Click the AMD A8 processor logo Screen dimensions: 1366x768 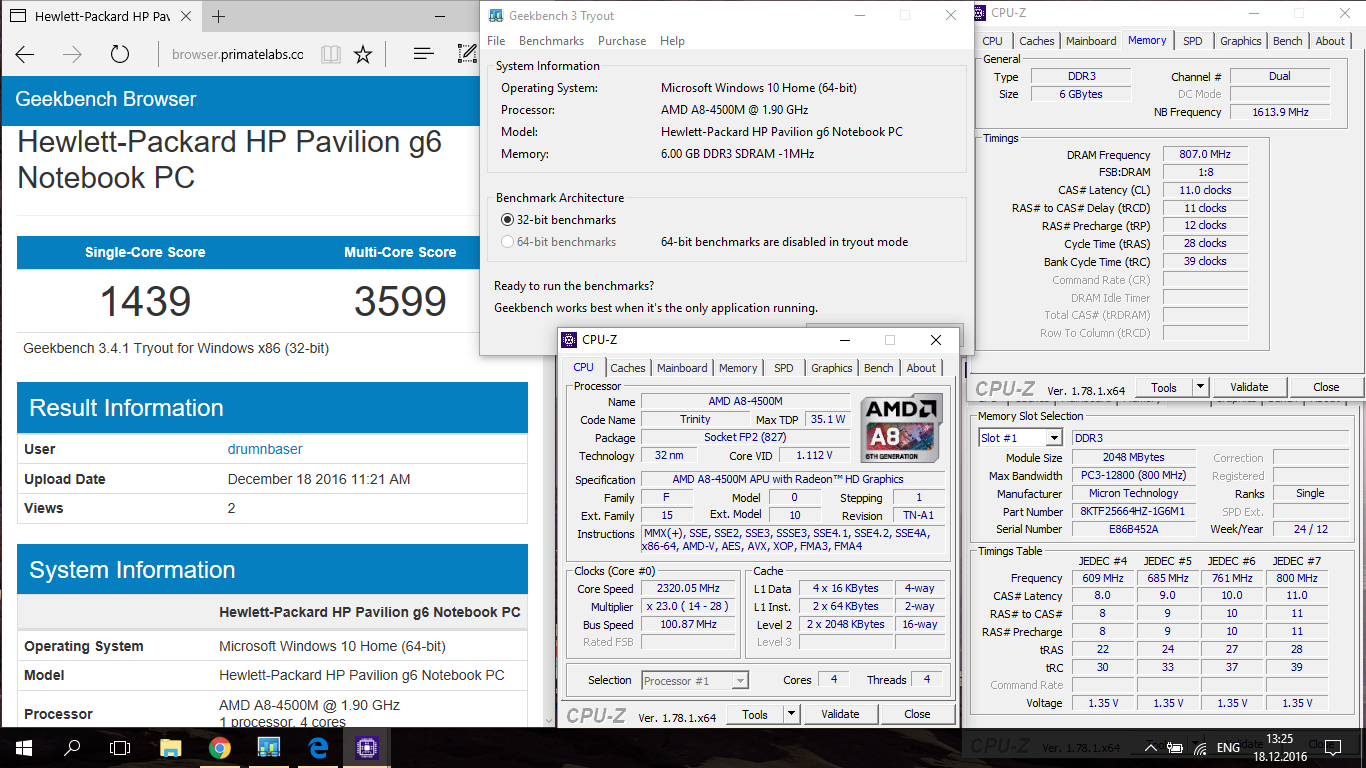[900, 428]
